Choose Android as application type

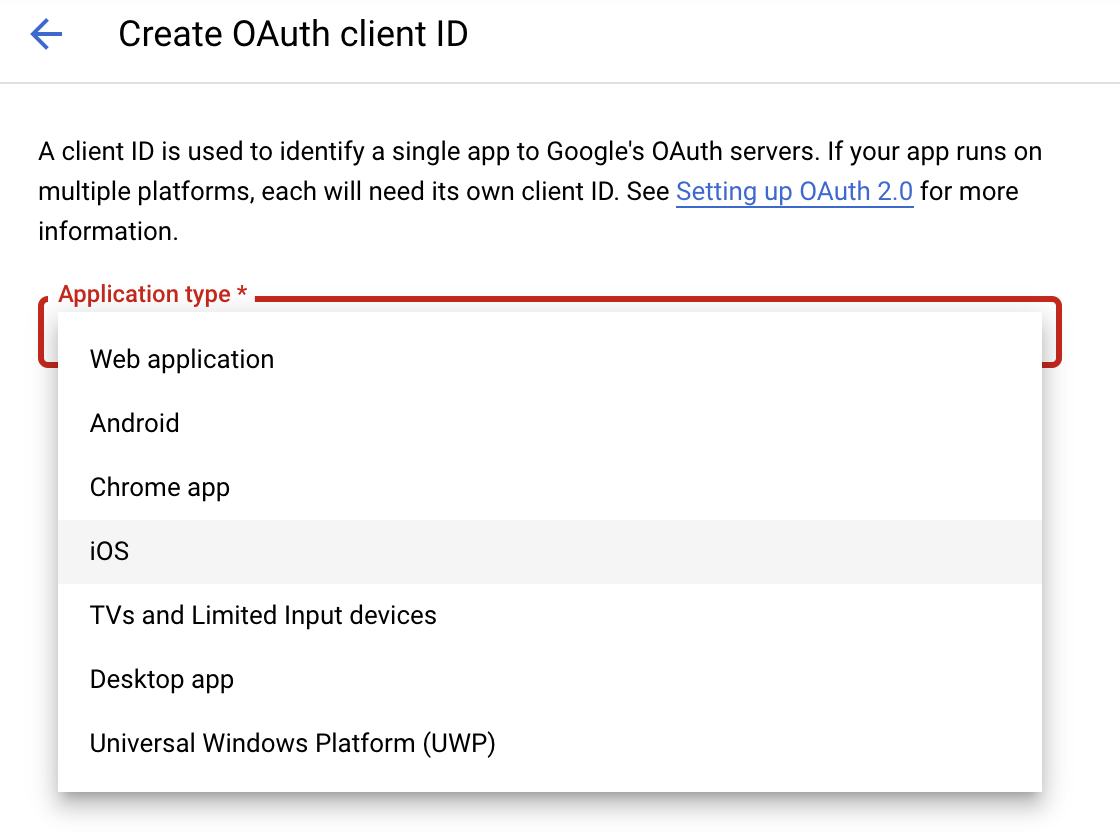click(549, 424)
